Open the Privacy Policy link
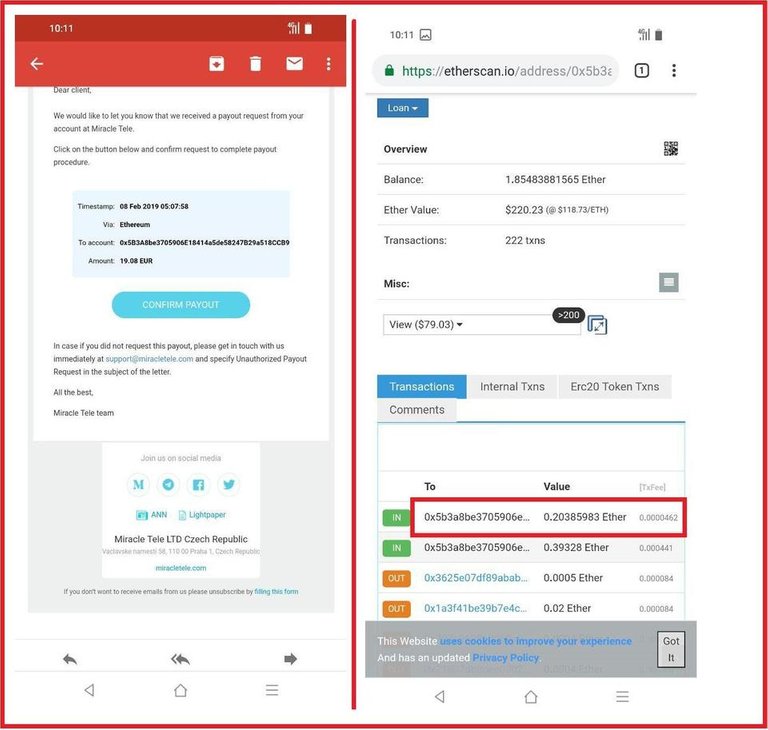This screenshot has width=768, height=730. pos(506,657)
